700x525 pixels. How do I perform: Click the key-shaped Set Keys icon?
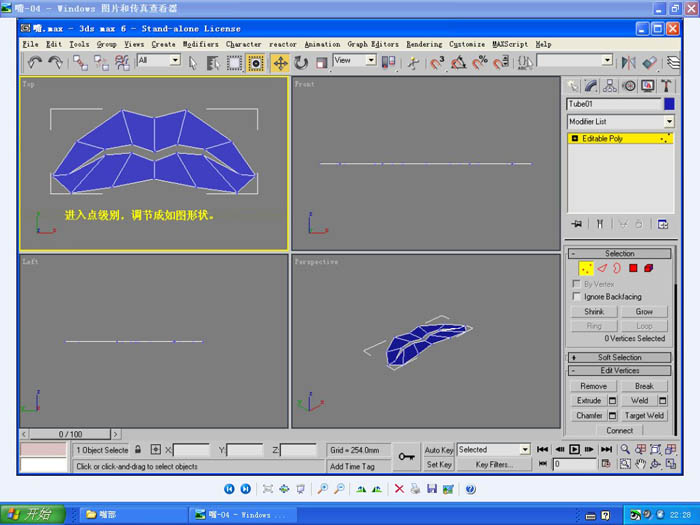click(x=406, y=457)
